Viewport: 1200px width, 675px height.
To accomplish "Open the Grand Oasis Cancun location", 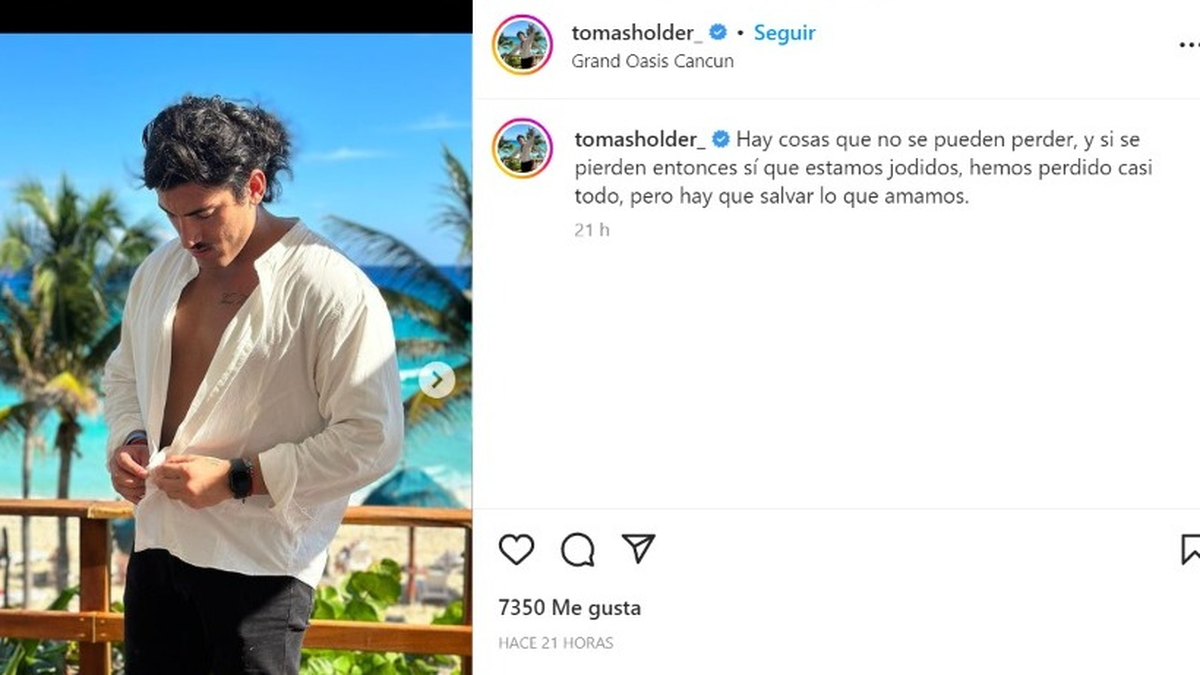I will pos(652,61).
